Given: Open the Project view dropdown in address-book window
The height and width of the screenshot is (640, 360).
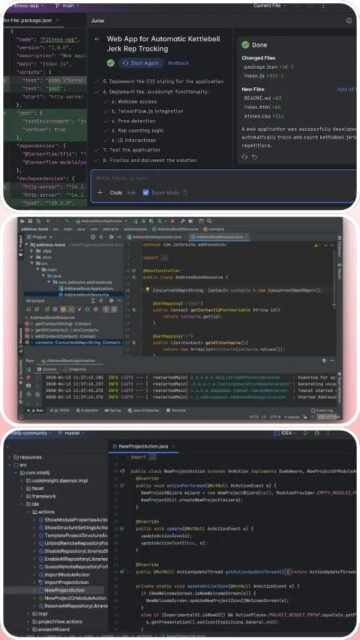Looking at the screenshot, I should tap(40, 237).
